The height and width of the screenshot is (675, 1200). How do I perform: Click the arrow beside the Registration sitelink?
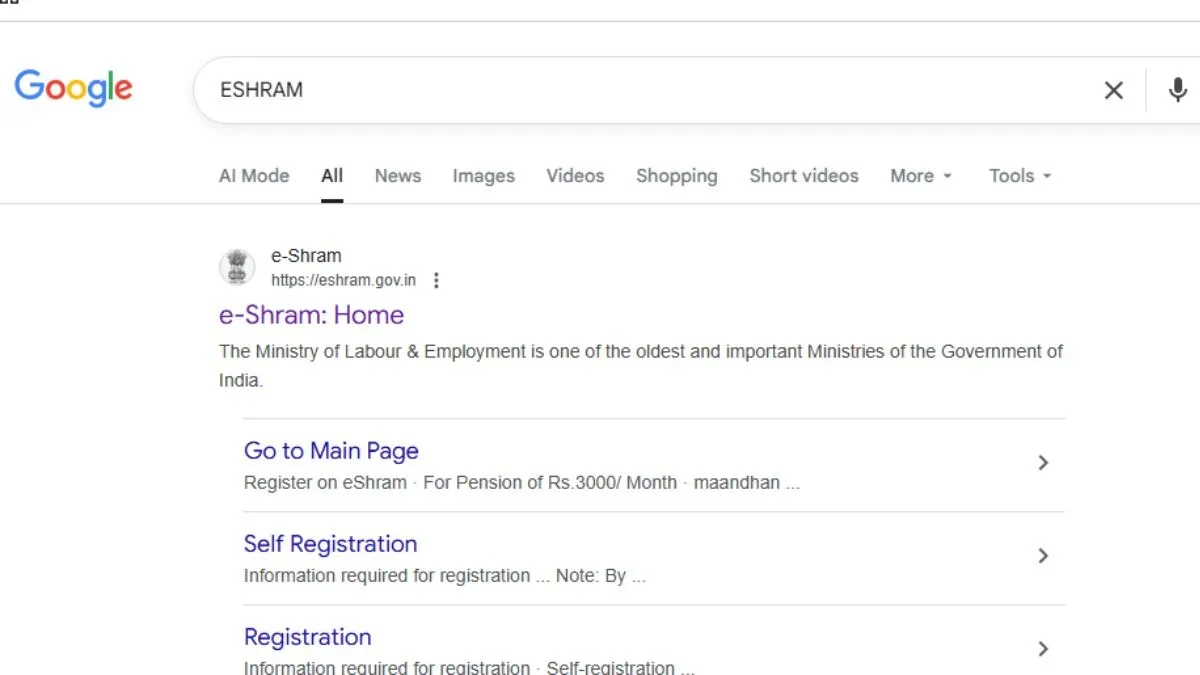click(1043, 649)
